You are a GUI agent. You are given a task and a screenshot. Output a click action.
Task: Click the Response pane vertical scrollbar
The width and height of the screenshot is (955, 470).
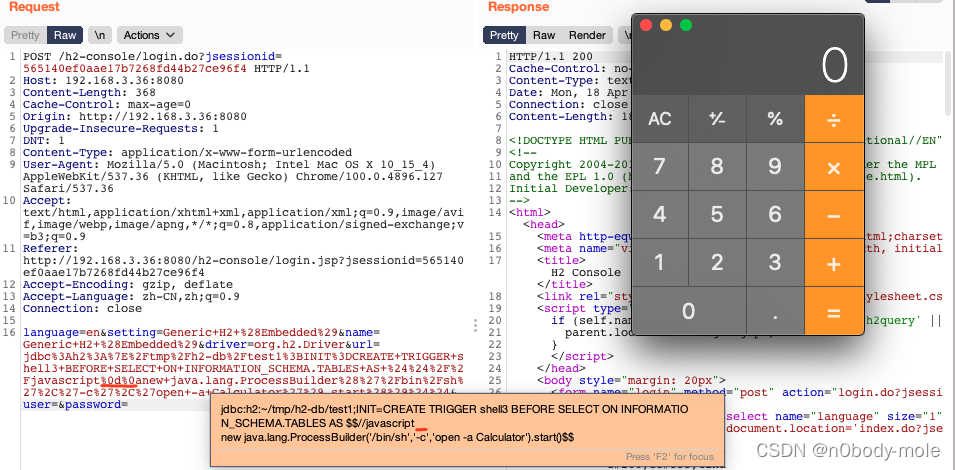948,85
